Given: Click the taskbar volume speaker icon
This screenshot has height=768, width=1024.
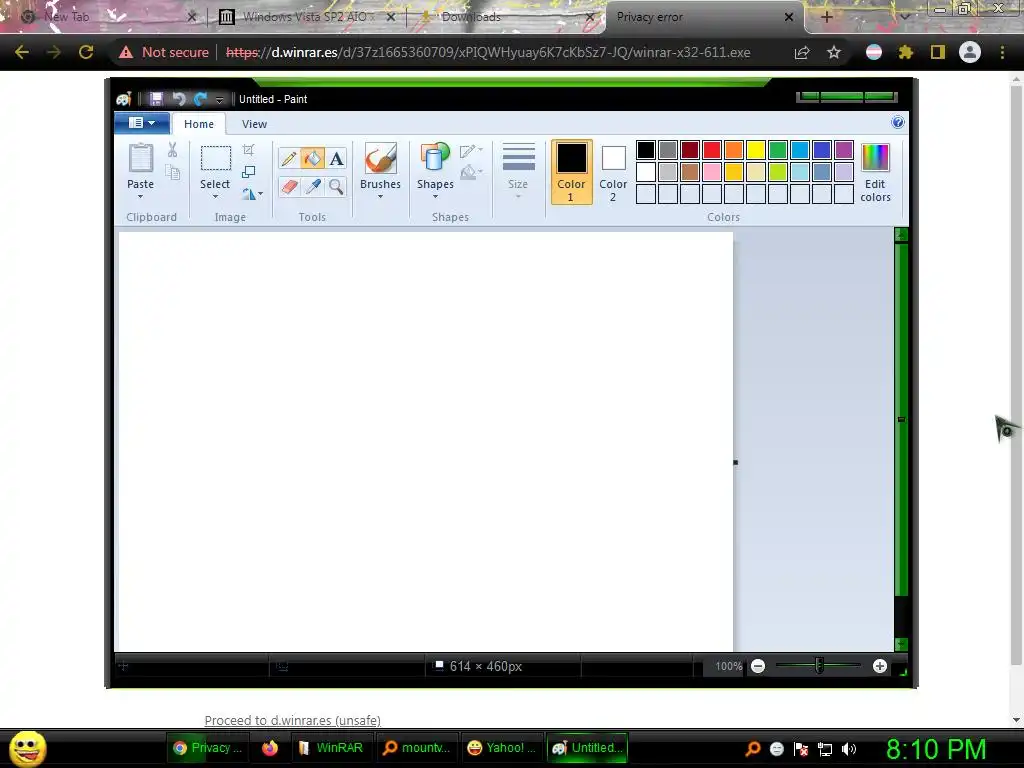Looking at the screenshot, I should [x=849, y=749].
